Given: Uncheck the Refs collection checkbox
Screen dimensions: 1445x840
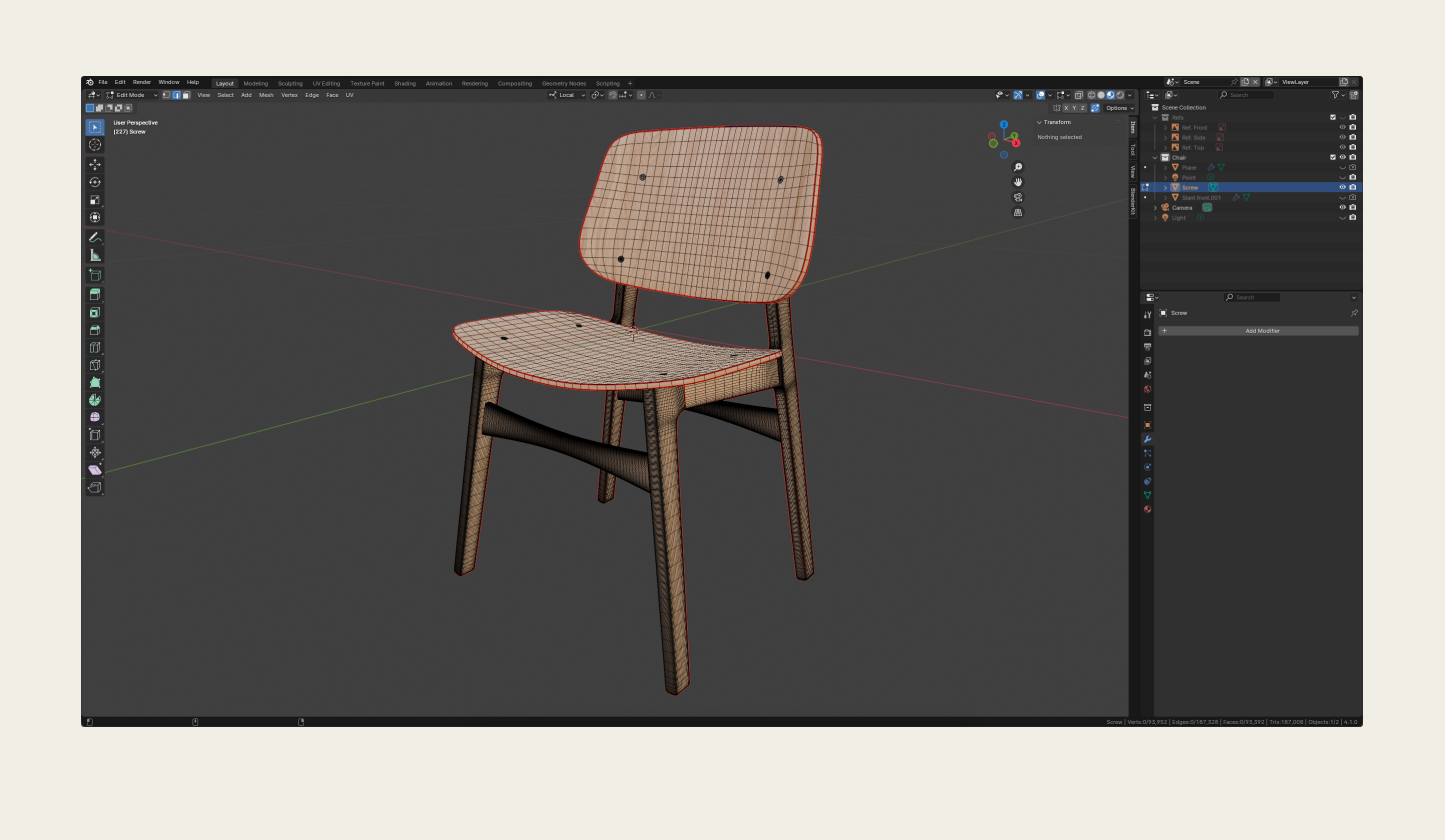Looking at the screenshot, I should pyautogui.click(x=1333, y=117).
